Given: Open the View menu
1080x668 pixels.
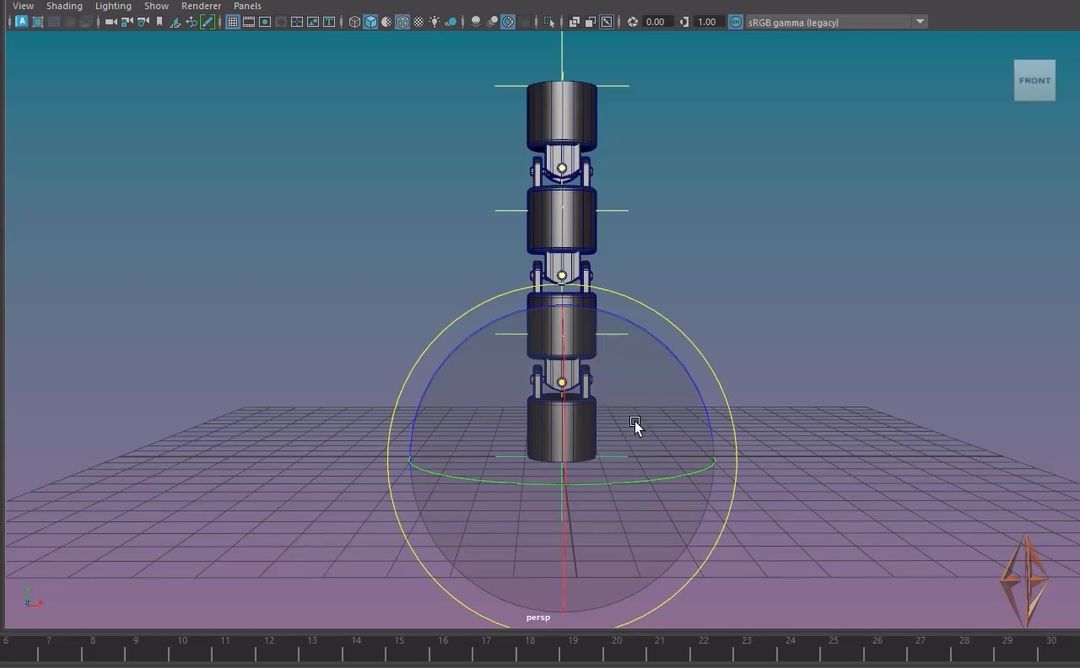Looking at the screenshot, I should (23, 6).
